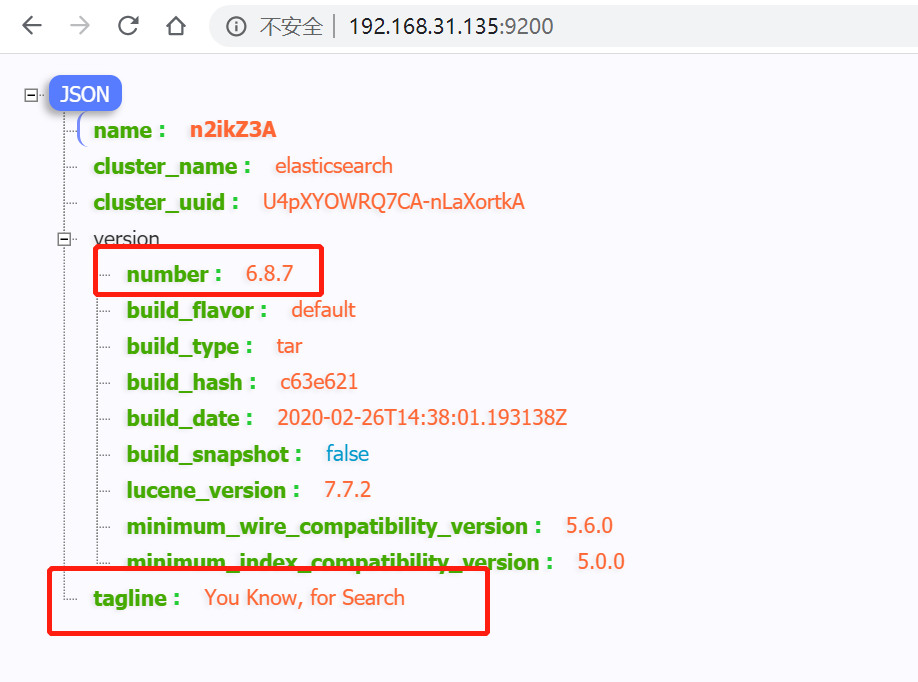Click the blue JSON root badge
The width and height of the screenshot is (918, 682).
point(85,94)
